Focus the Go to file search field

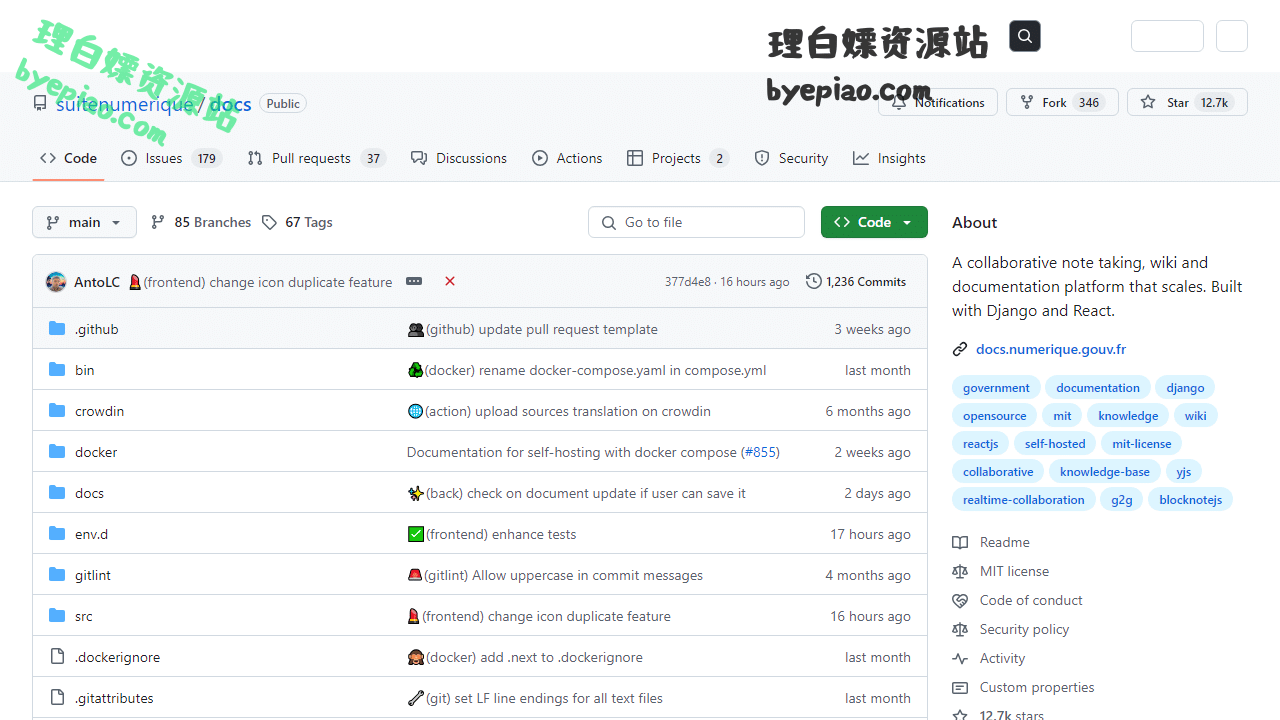[696, 222]
